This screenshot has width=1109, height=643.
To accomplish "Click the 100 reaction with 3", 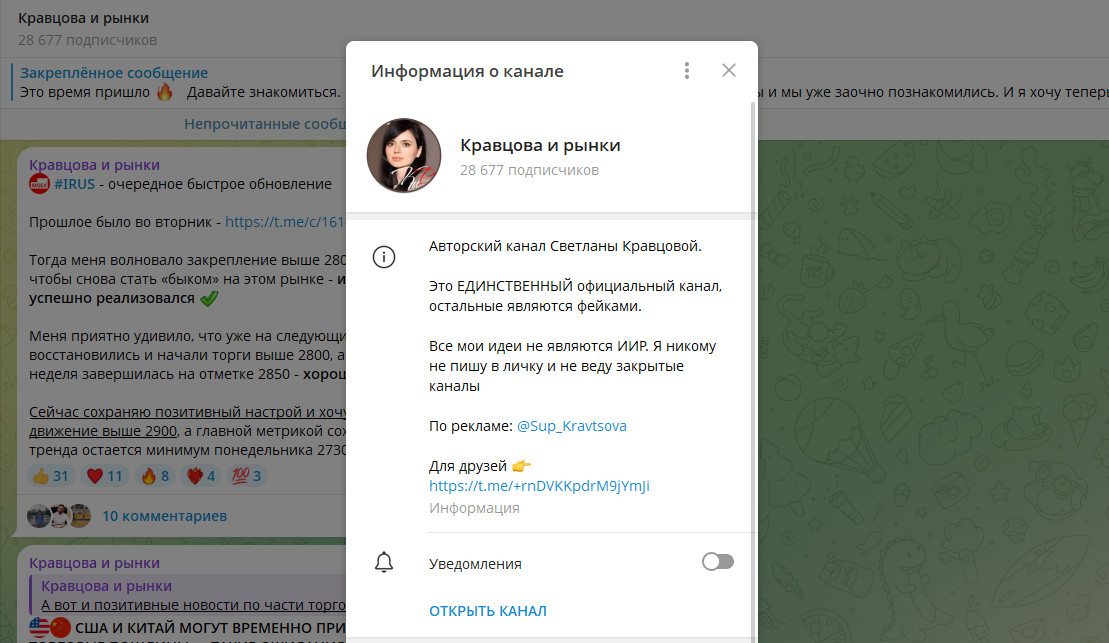I will [247, 476].
